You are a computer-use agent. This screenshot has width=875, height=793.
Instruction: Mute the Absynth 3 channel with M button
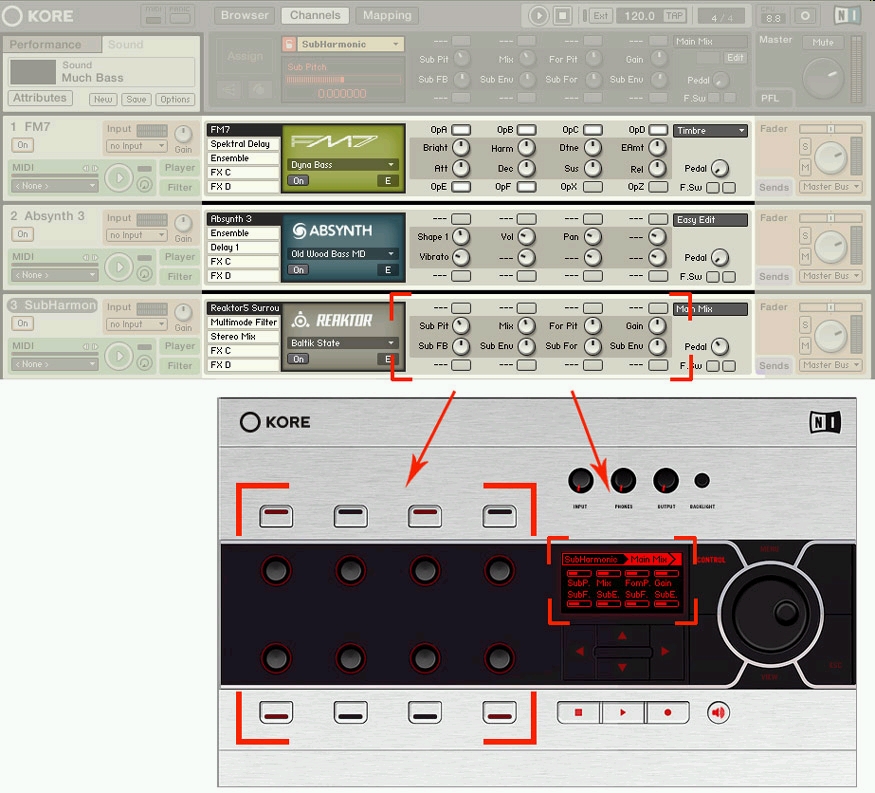pyautogui.click(x=805, y=256)
